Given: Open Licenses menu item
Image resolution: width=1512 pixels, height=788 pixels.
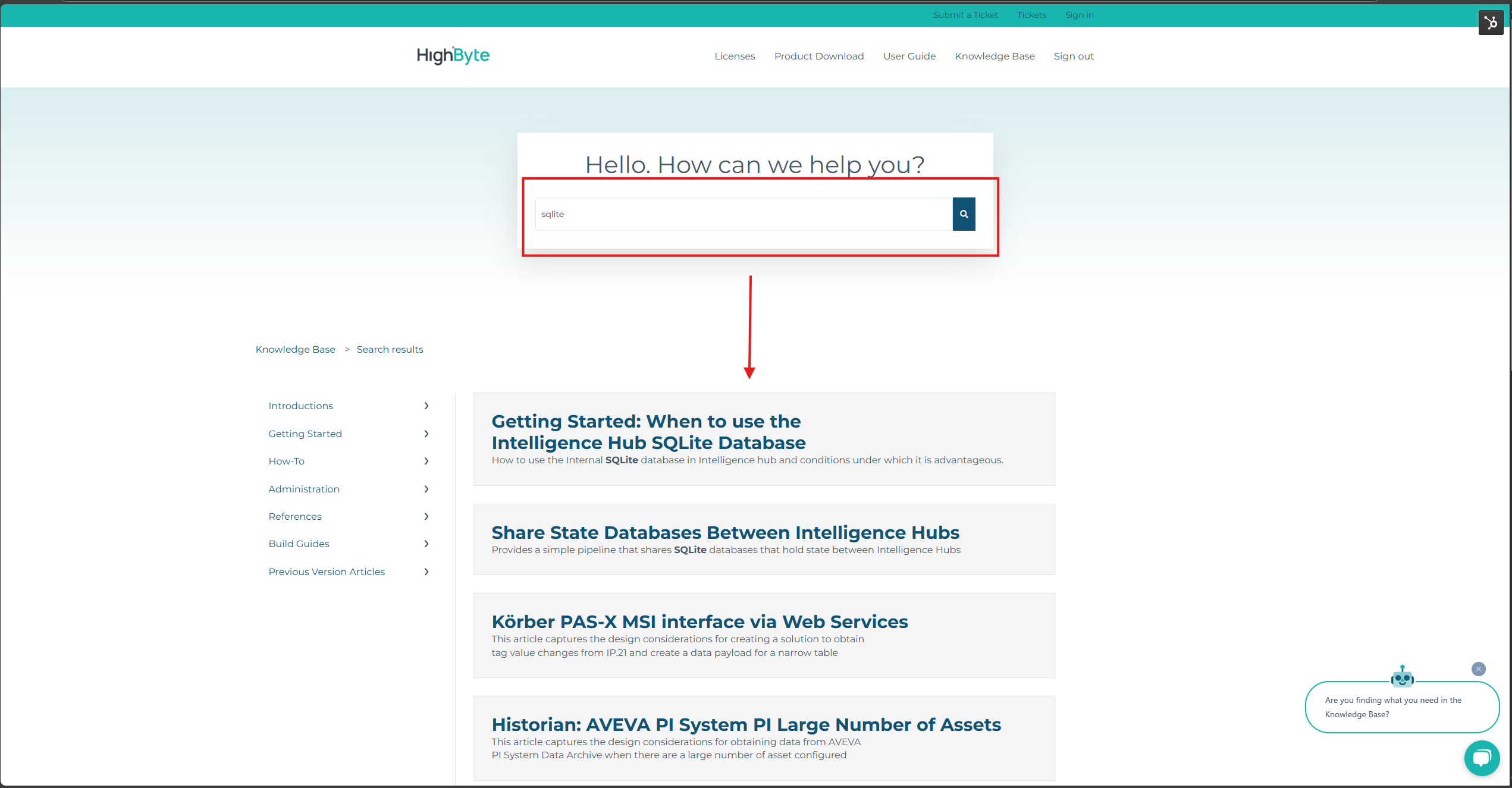Looking at the screenshot, I should 735,56.
